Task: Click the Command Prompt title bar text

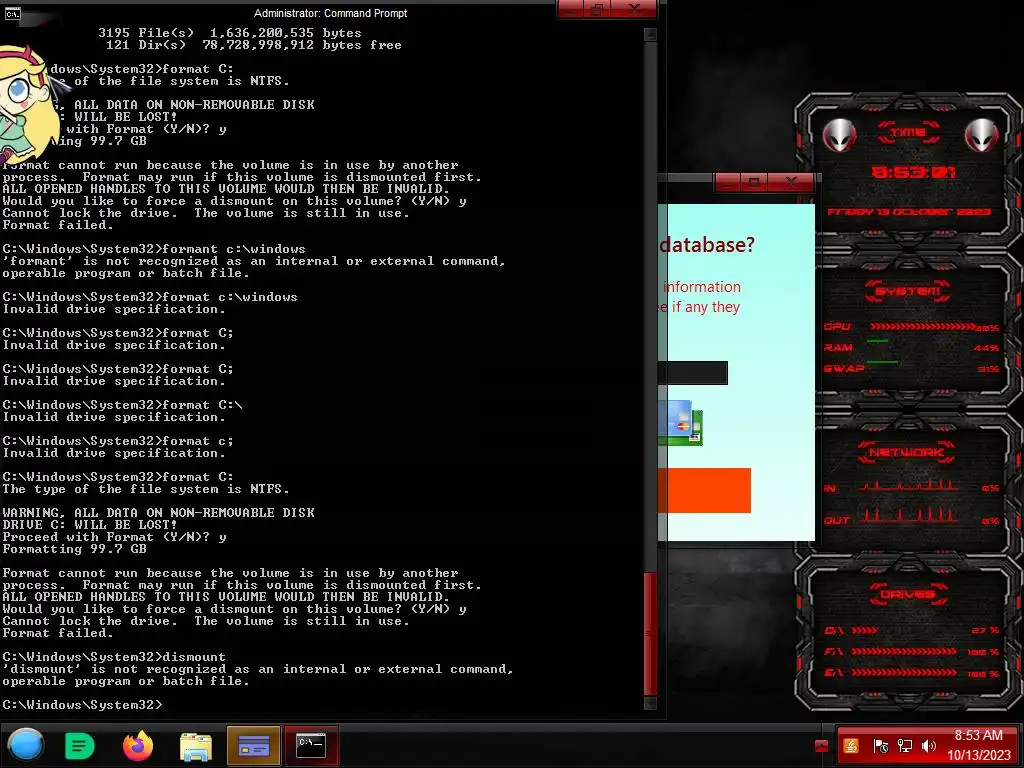Action: tap(330, 13)
